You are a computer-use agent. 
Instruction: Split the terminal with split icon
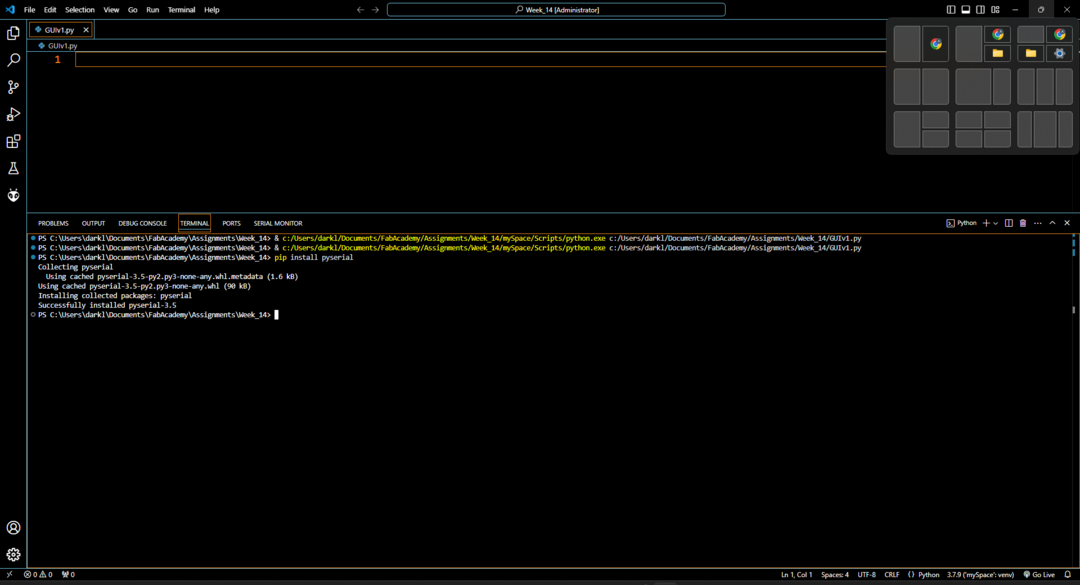pyautogui.click(x=1008, y=223)
